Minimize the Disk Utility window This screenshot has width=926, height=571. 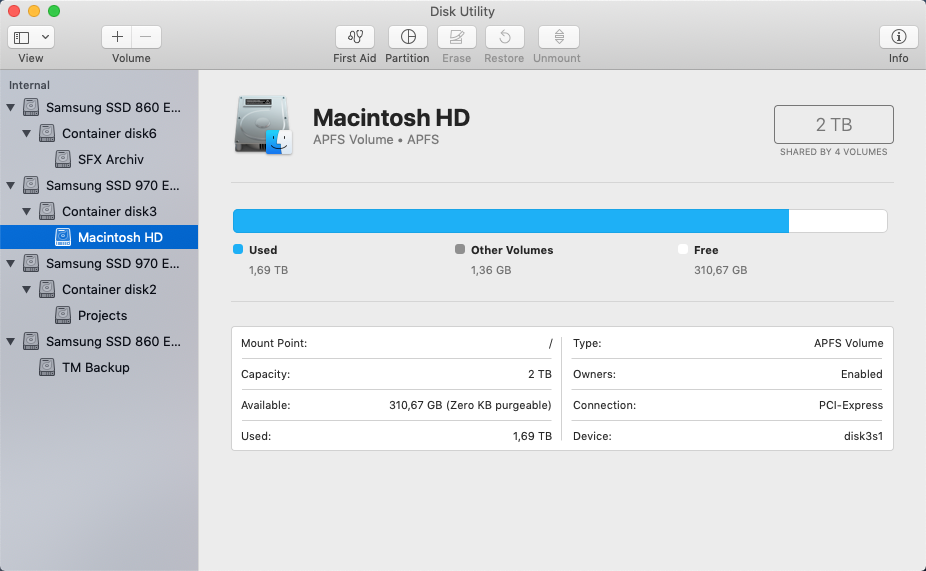[34, 11]
